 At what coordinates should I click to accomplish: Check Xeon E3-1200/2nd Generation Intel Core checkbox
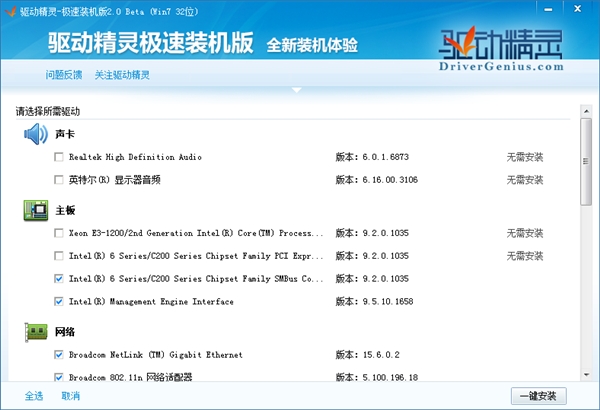[x=59, y=233]
